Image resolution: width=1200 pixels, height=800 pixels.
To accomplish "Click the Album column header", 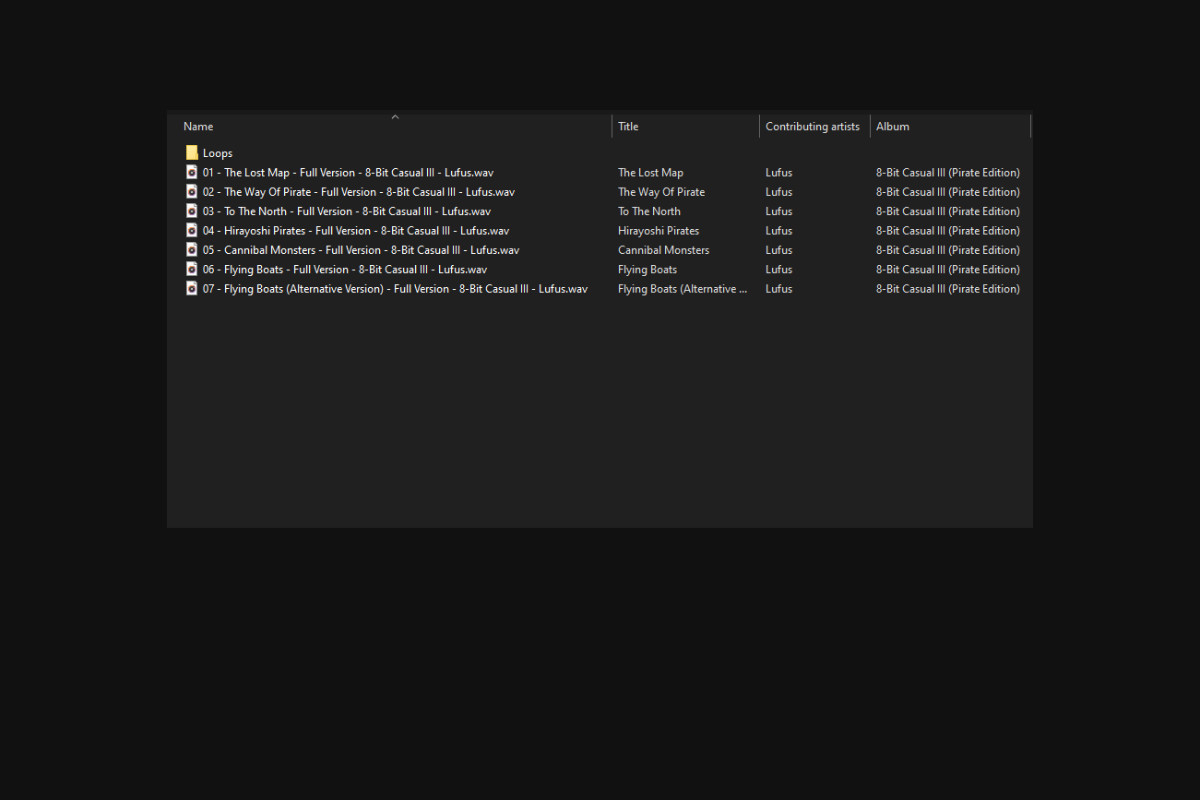I will (892, 127).
